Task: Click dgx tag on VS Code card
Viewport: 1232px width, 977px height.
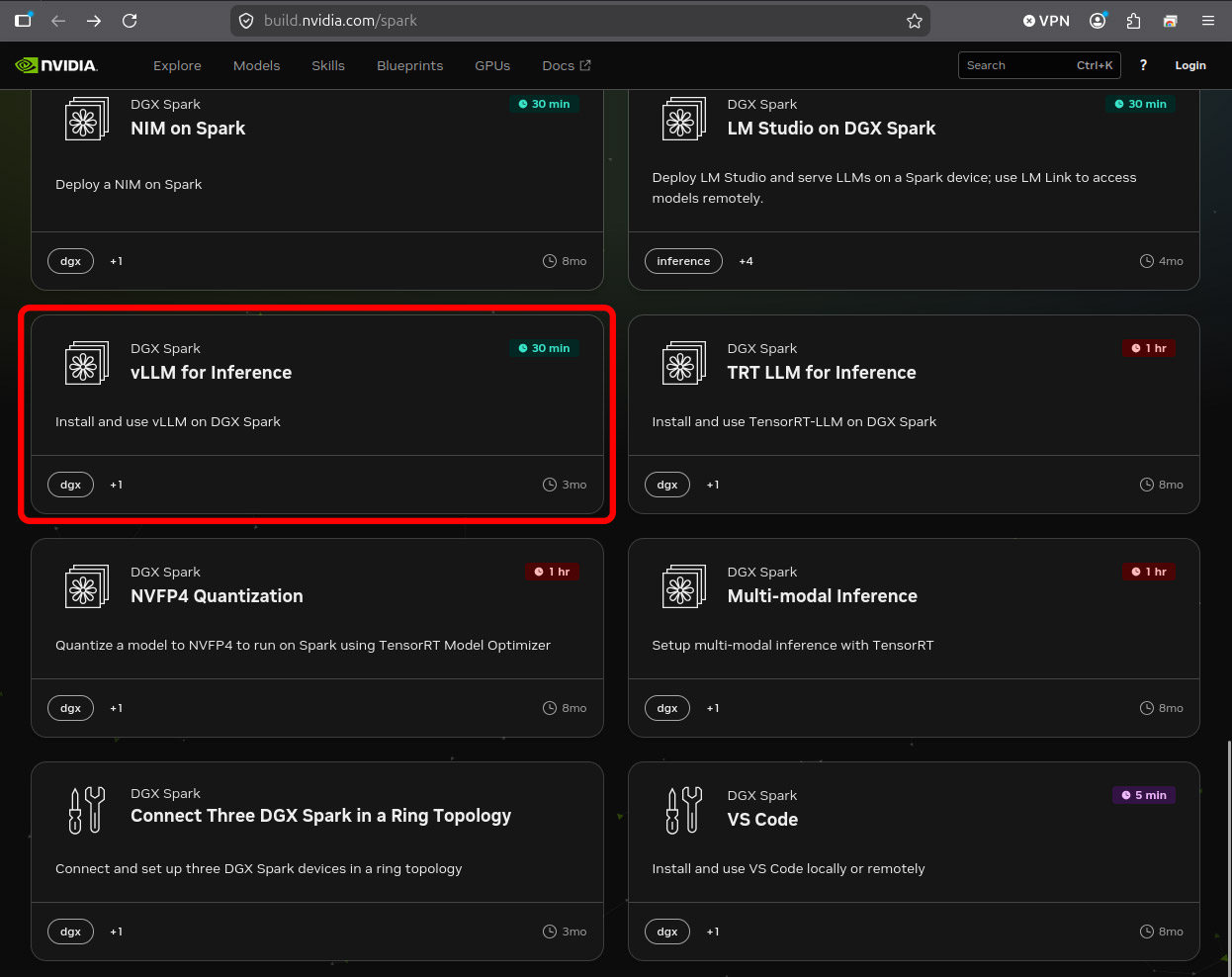Action: coord(667,932)
